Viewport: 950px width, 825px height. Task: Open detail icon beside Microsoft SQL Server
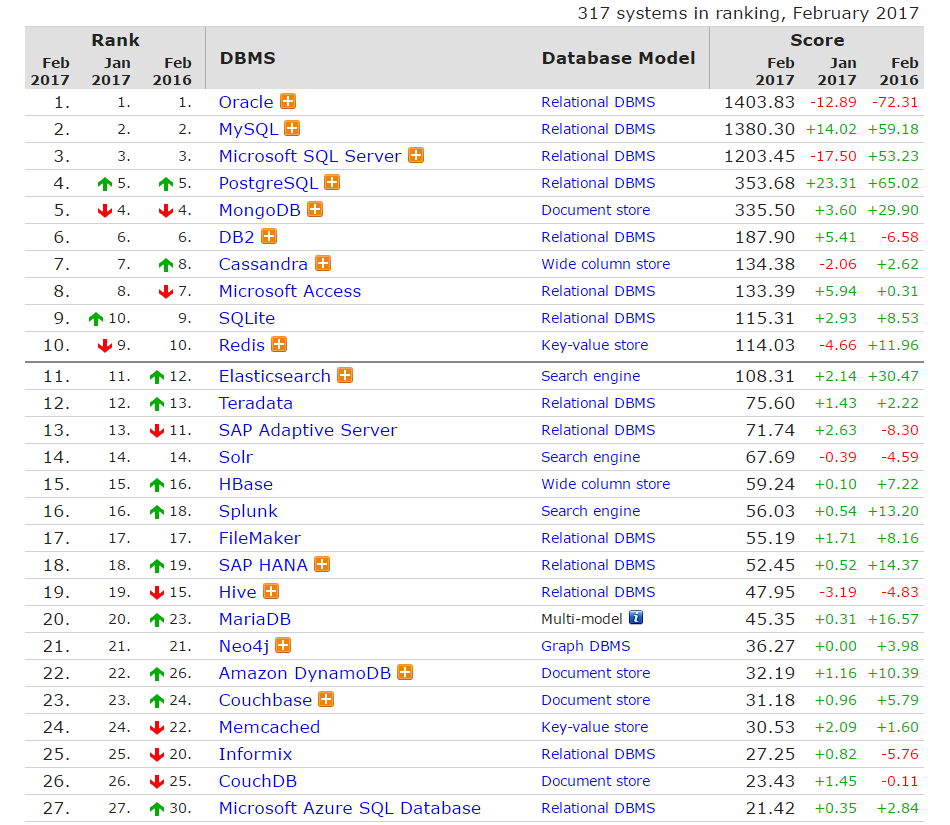point(416,155)
